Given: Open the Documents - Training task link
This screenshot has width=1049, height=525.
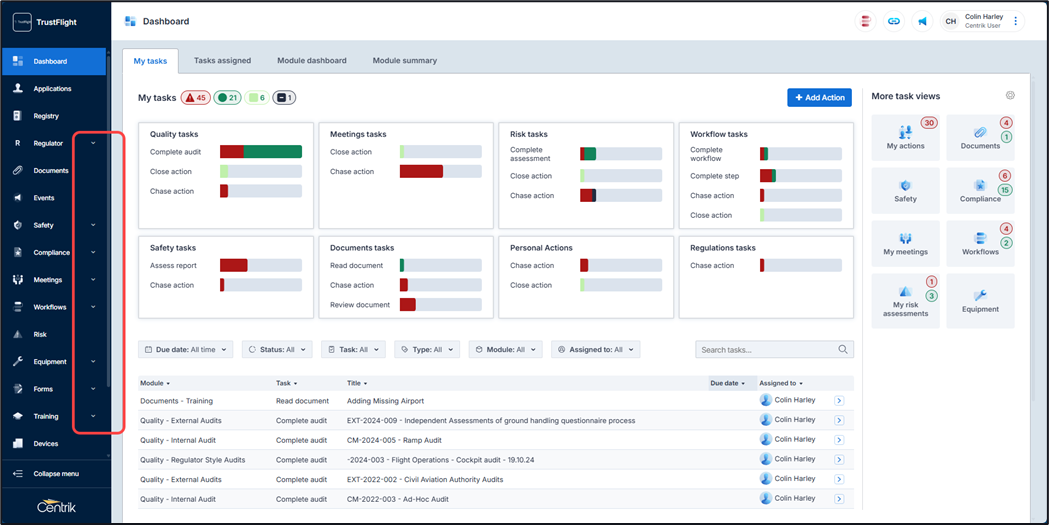Looking at the screenshot, I should [176, 401].
